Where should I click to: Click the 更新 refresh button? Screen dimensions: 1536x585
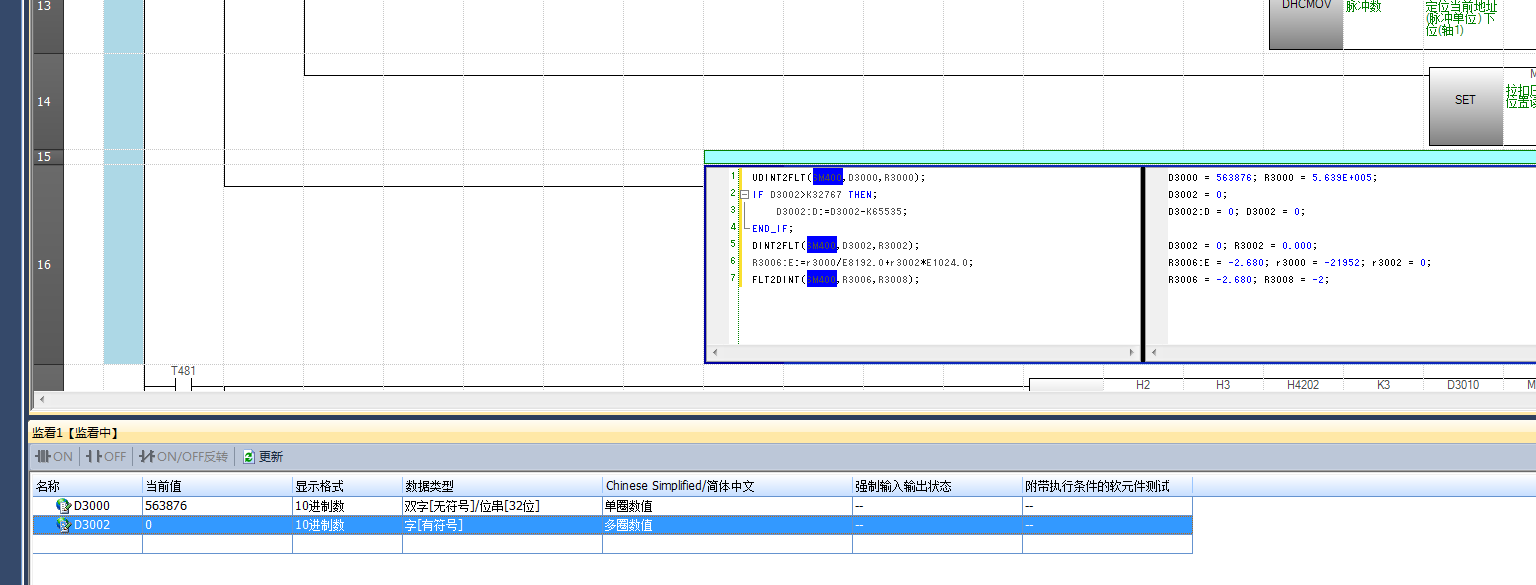coord(263,457)
